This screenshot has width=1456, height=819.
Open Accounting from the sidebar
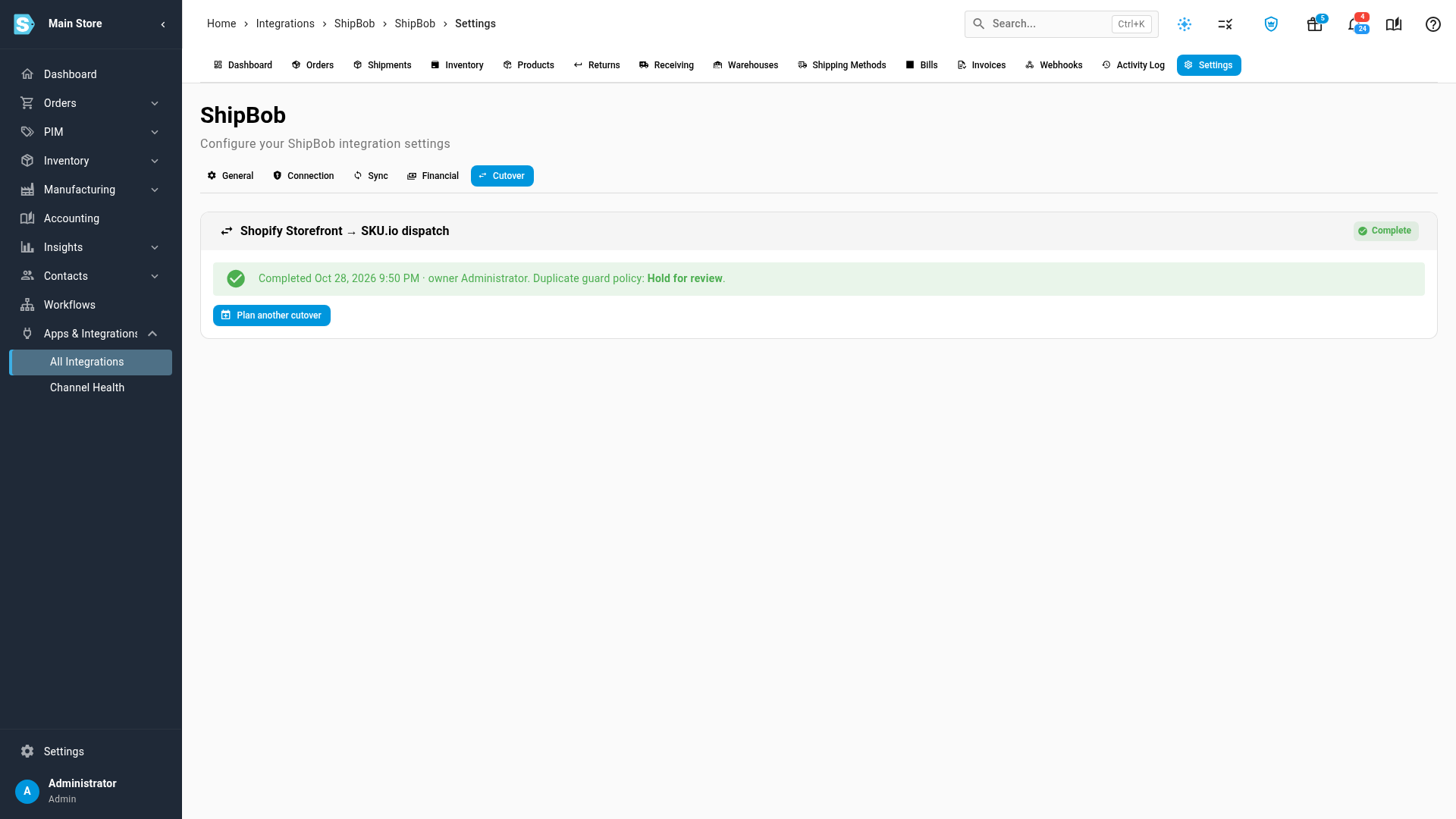(x=91, y=218)
